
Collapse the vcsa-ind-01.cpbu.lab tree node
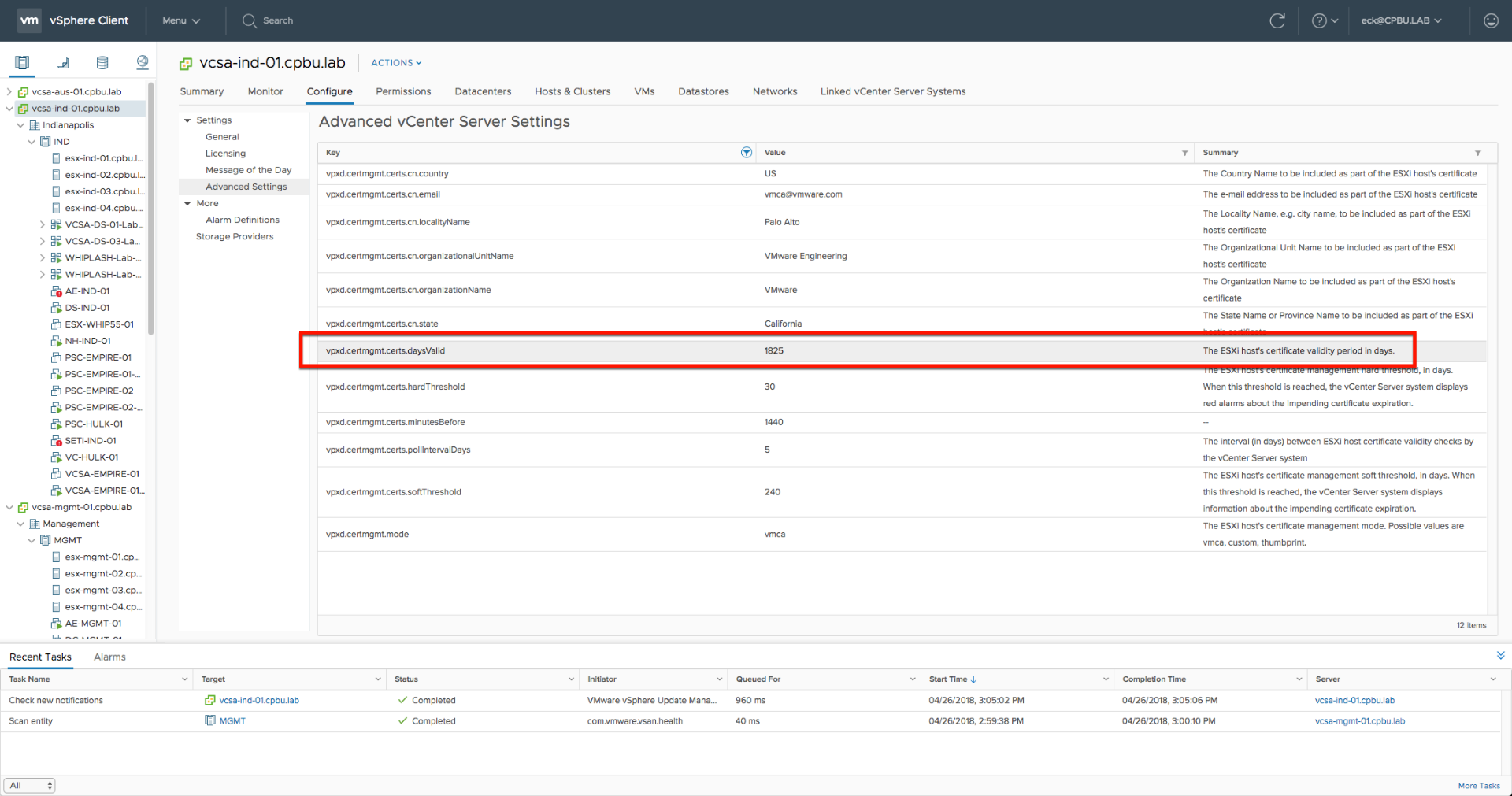pos(9,109)
